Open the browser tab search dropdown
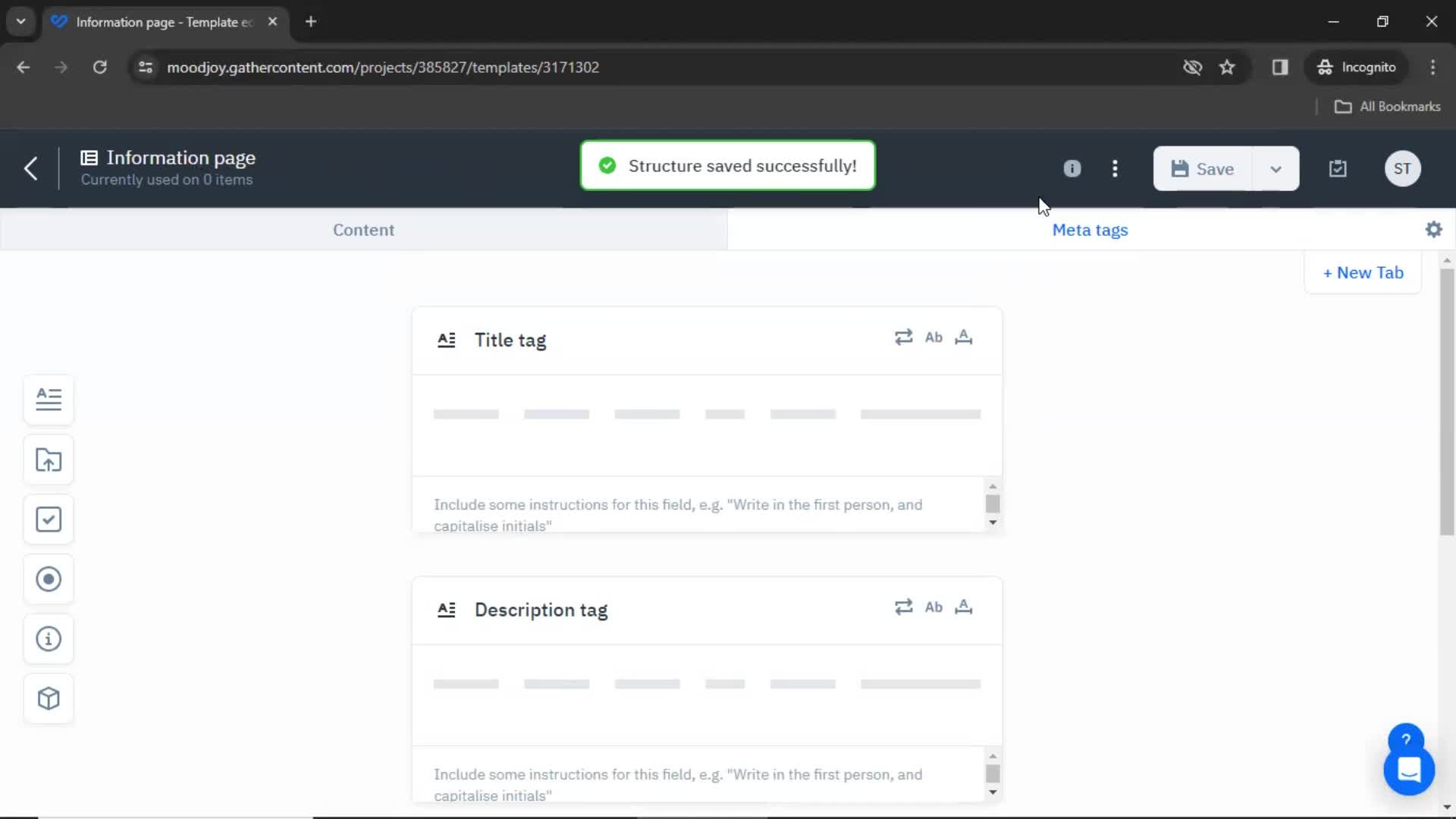Viewport: 1456px width, 819px height. coord(21,21)
